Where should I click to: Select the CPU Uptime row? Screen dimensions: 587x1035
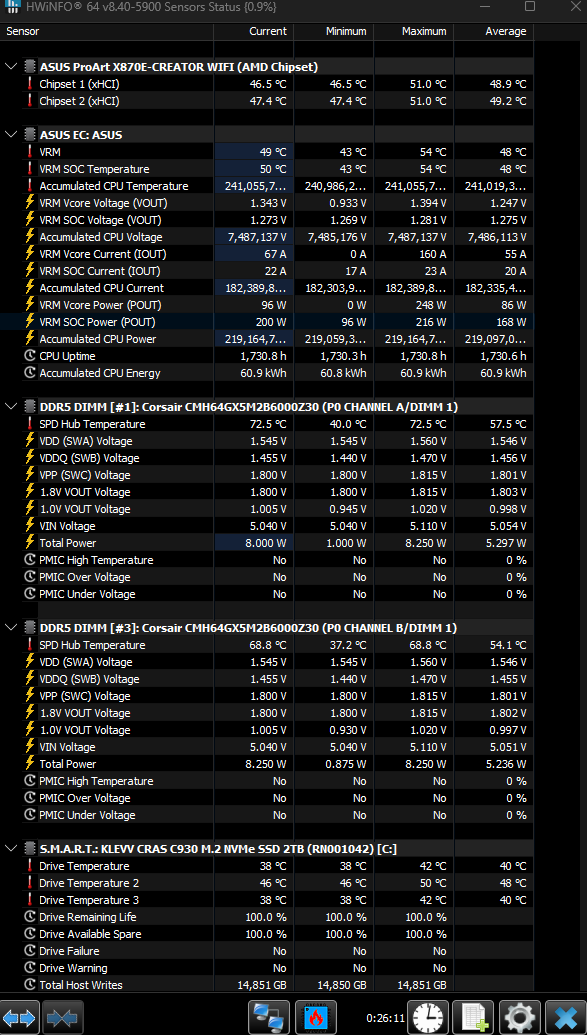(x=267, y=356)
